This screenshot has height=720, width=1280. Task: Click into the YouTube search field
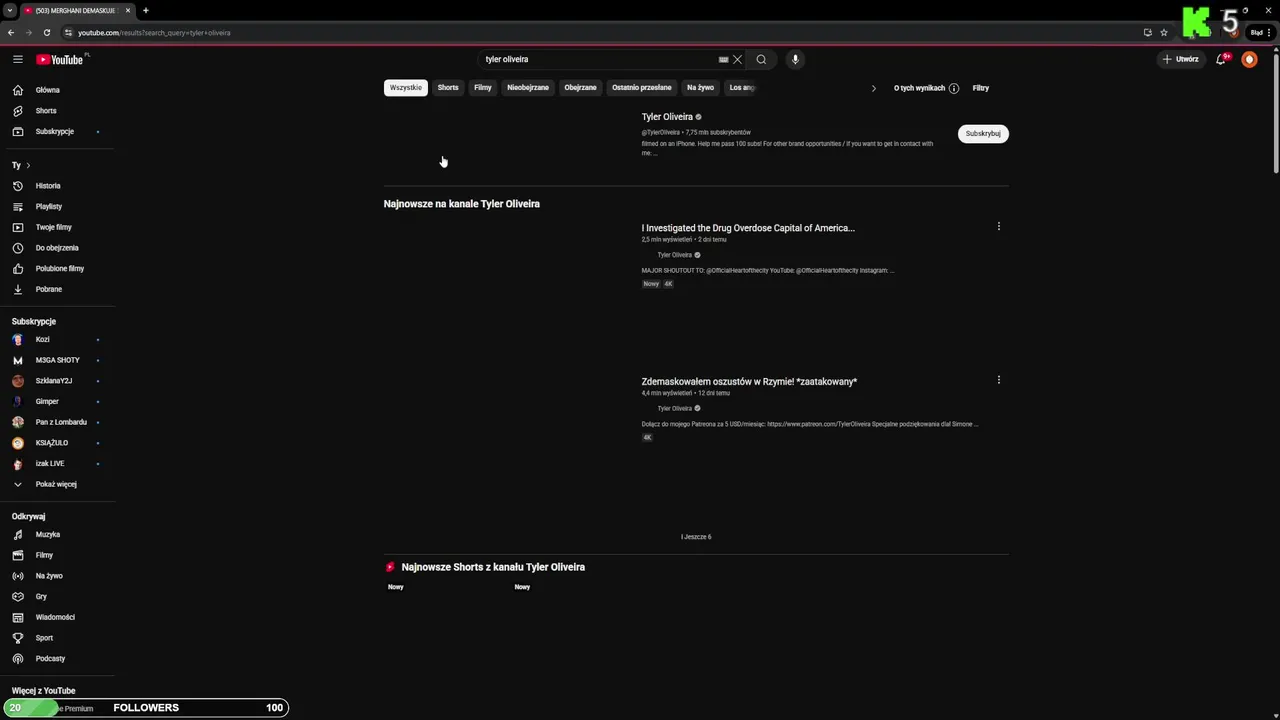pos(600,59)
